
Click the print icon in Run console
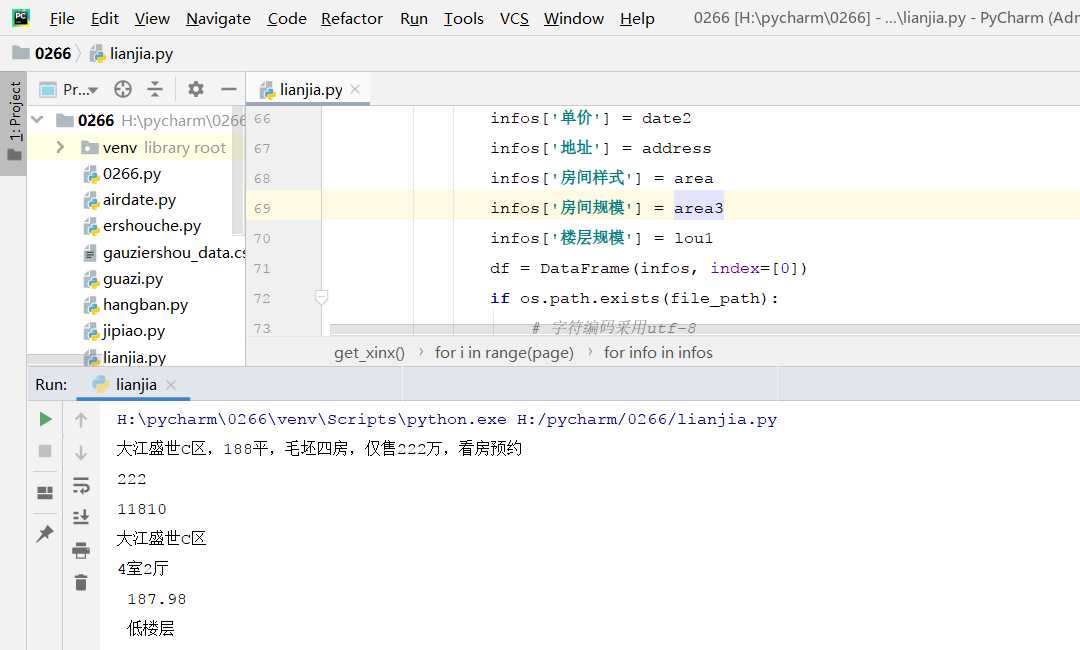pyautogui.click(x=81, y=550)
